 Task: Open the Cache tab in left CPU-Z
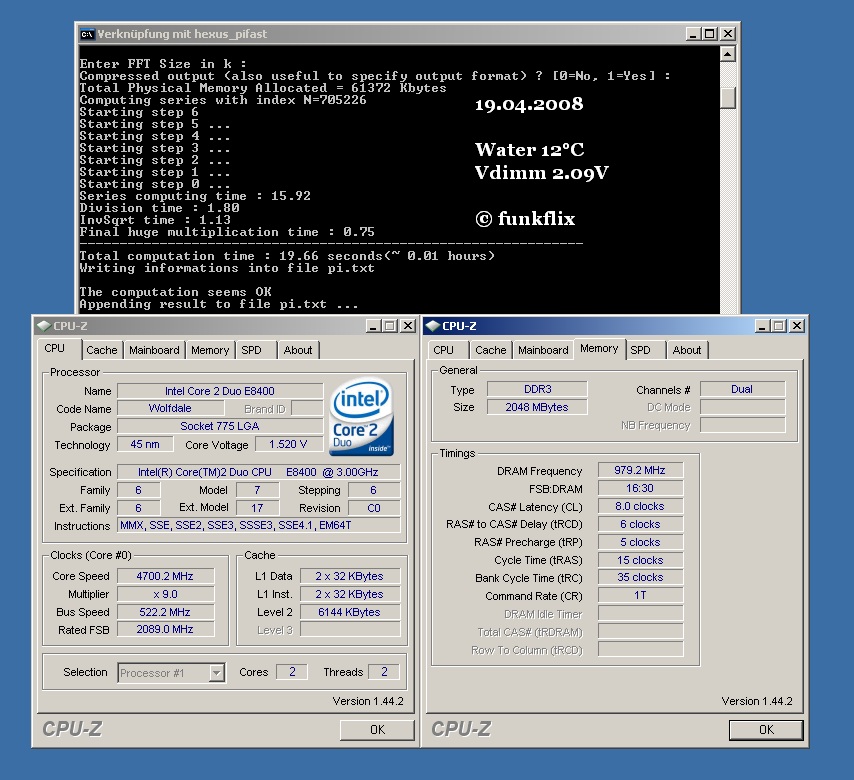pyautogui.click(x=102, y=350)
